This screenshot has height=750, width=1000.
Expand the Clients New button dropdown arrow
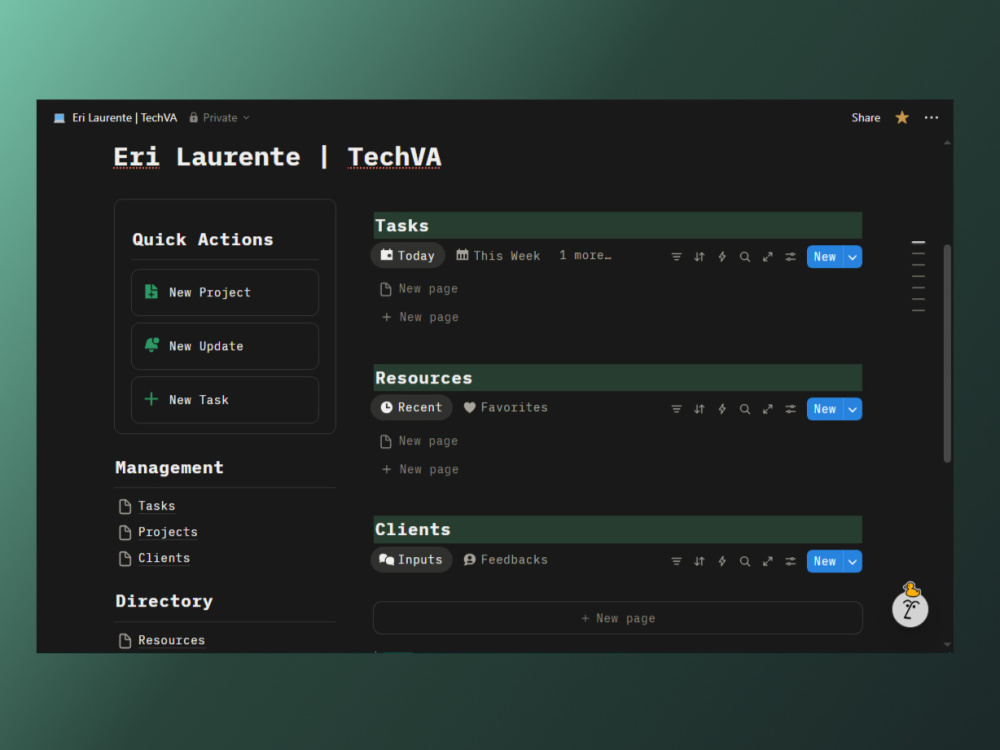[853, 561]
